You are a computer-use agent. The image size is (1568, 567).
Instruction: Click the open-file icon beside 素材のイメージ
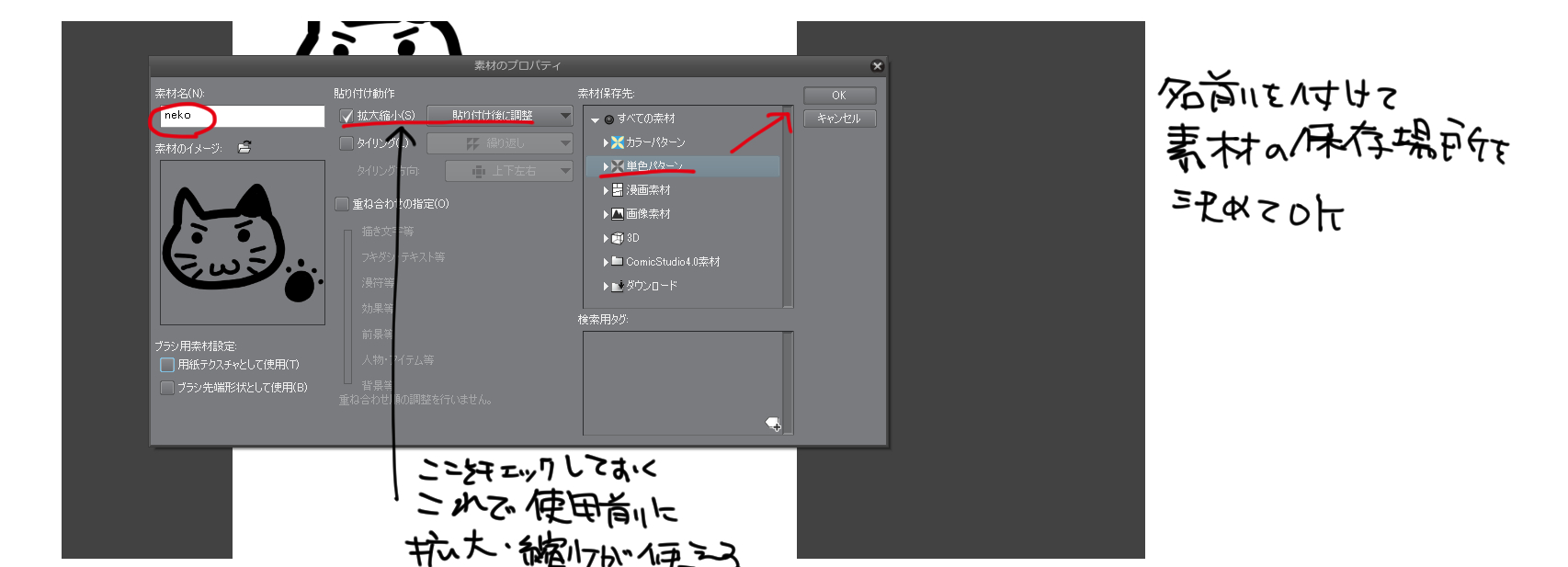point(244,147)
